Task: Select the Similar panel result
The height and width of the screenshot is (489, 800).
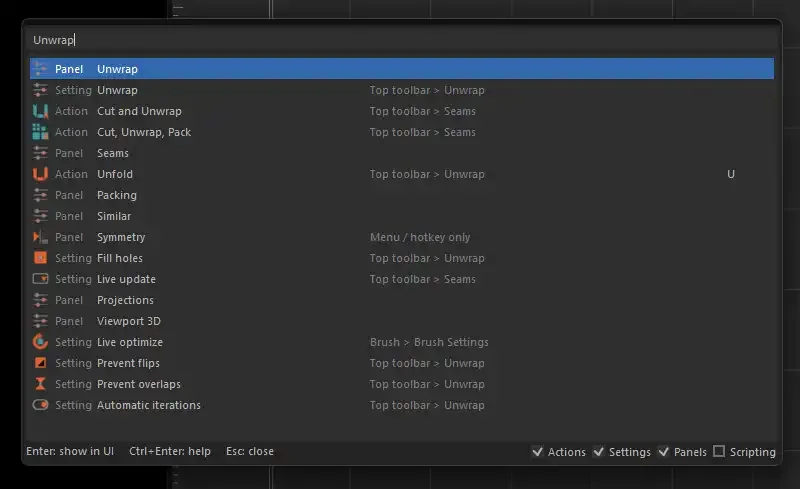Action: click(402, 216)
